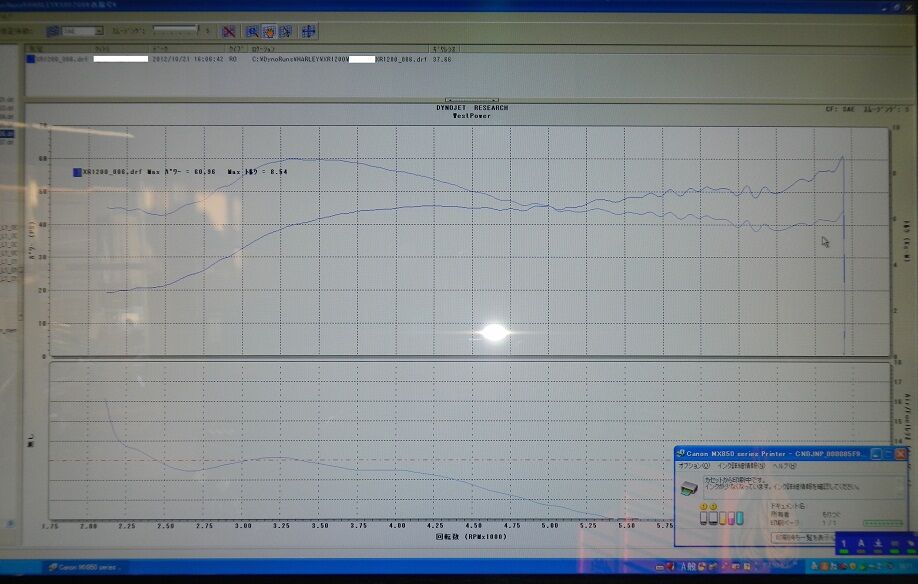This screenshot has height=584, width=918.
Task: Close the Canon MX850 printer window
Action: [x=901, y=454]
